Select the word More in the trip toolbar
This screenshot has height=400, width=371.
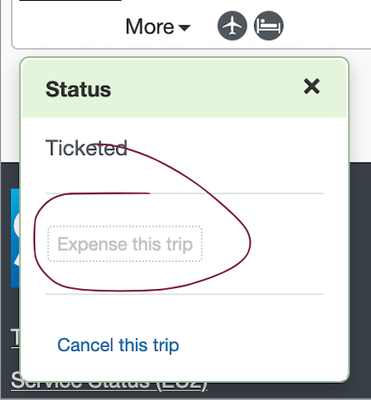tap(150, 27)
